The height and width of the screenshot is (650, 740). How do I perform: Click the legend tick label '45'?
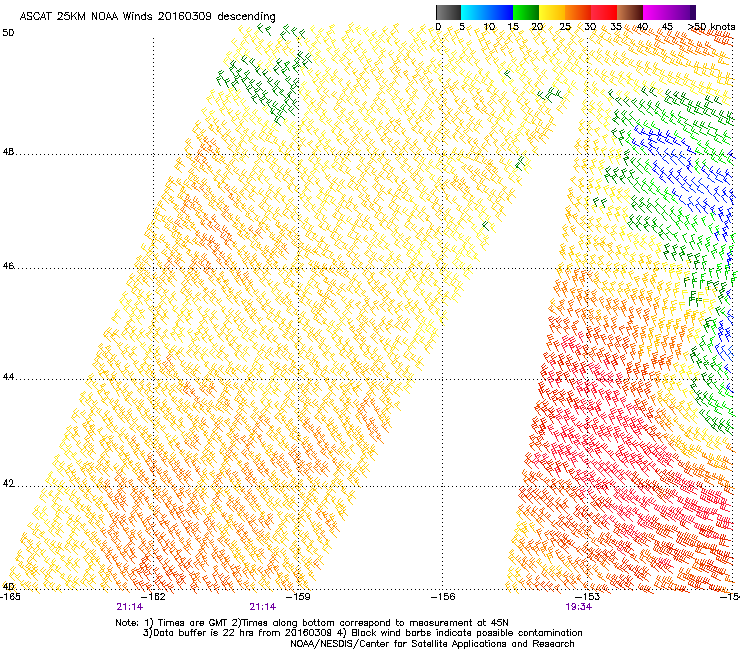coord(667,27)
